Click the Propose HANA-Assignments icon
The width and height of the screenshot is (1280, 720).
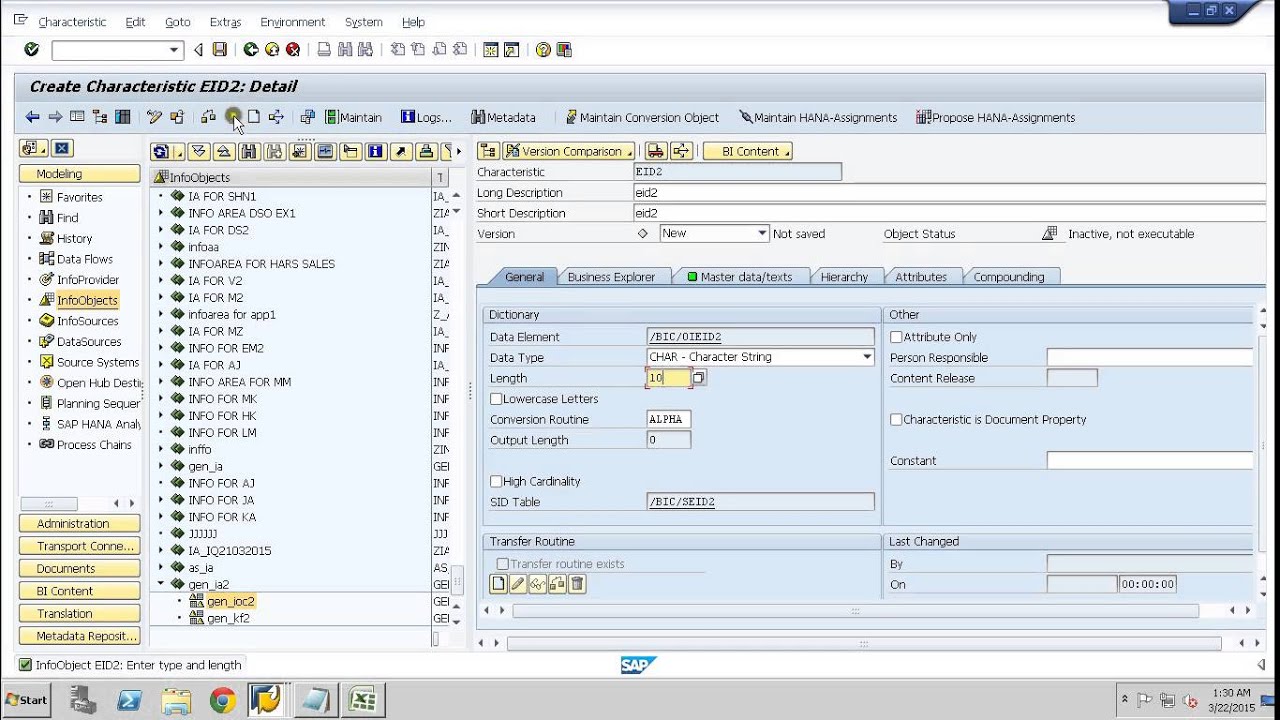pyautogui.click(x=923, y=117)
